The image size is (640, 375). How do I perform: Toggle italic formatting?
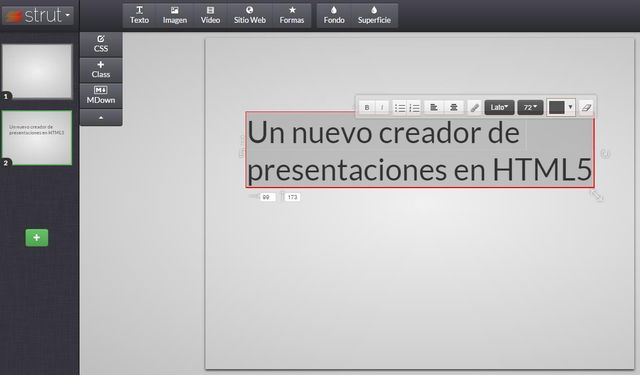pos(382,107)
